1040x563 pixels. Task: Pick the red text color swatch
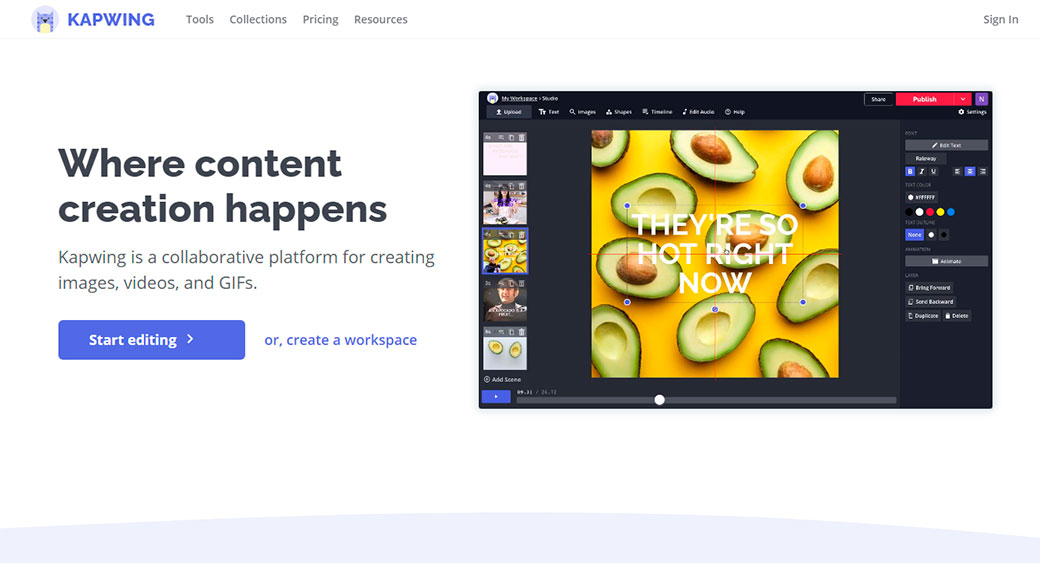click(930, 212)
